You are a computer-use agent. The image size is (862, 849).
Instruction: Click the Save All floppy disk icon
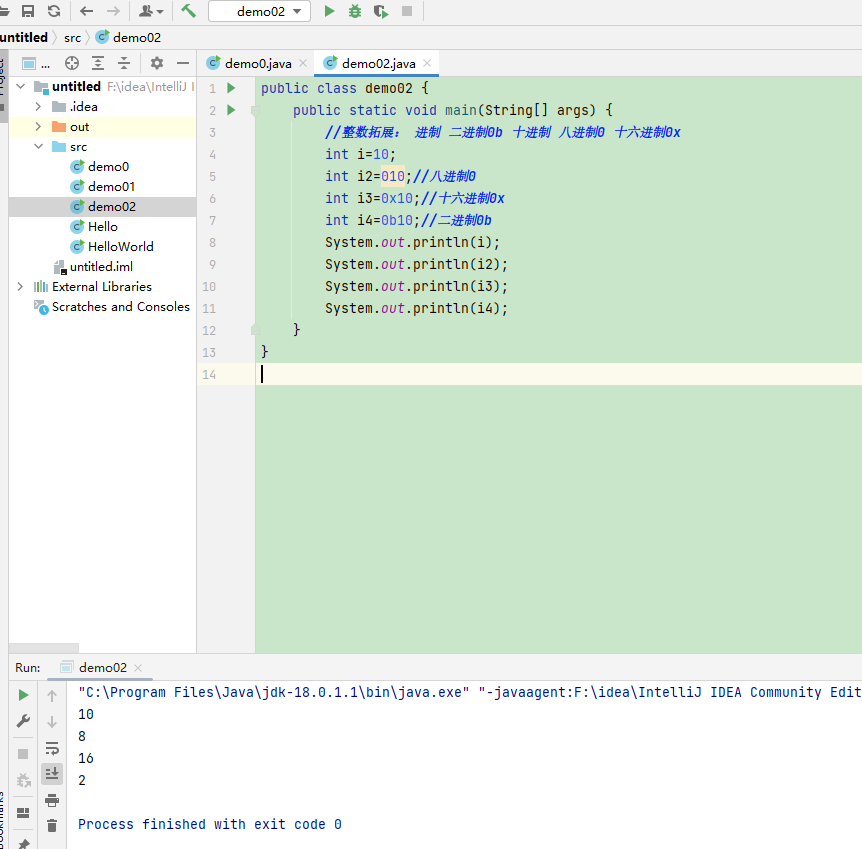(28, 11)
